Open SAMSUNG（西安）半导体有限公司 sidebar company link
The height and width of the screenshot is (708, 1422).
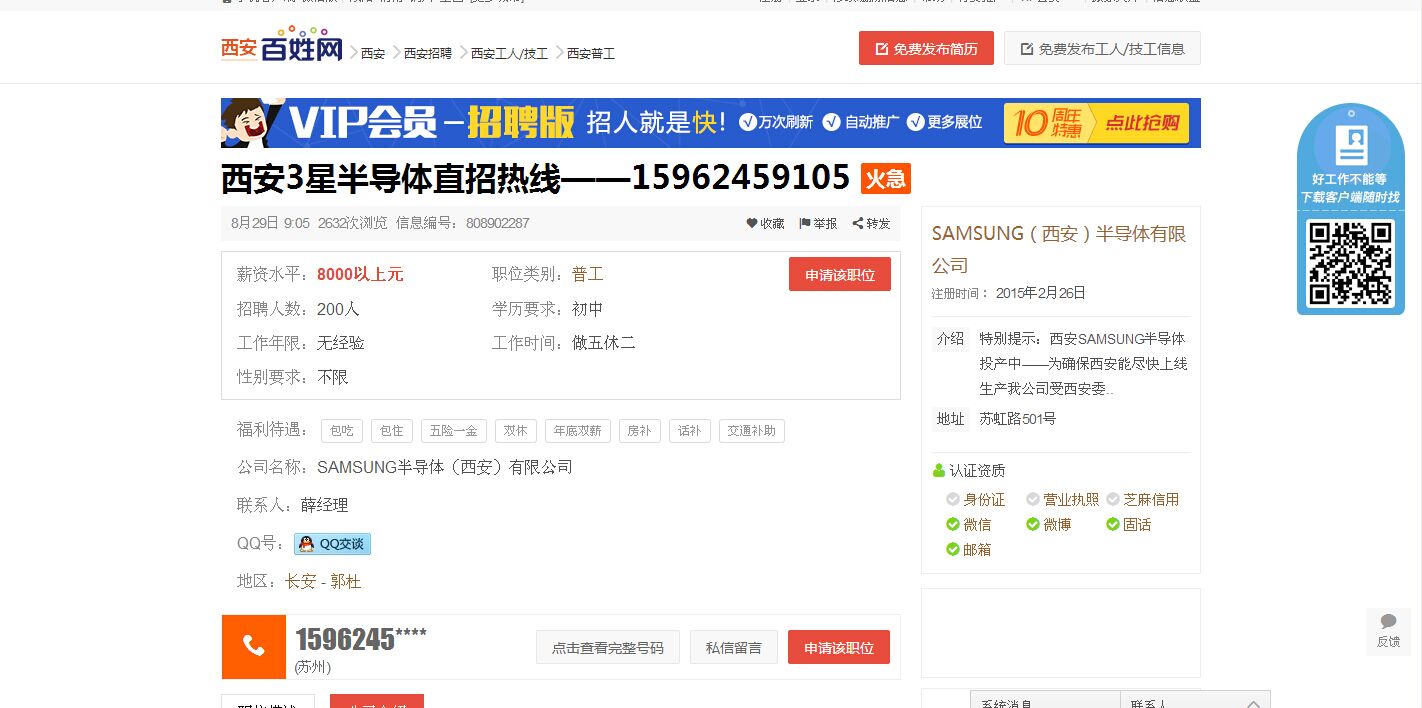(x=1059, y=249)
